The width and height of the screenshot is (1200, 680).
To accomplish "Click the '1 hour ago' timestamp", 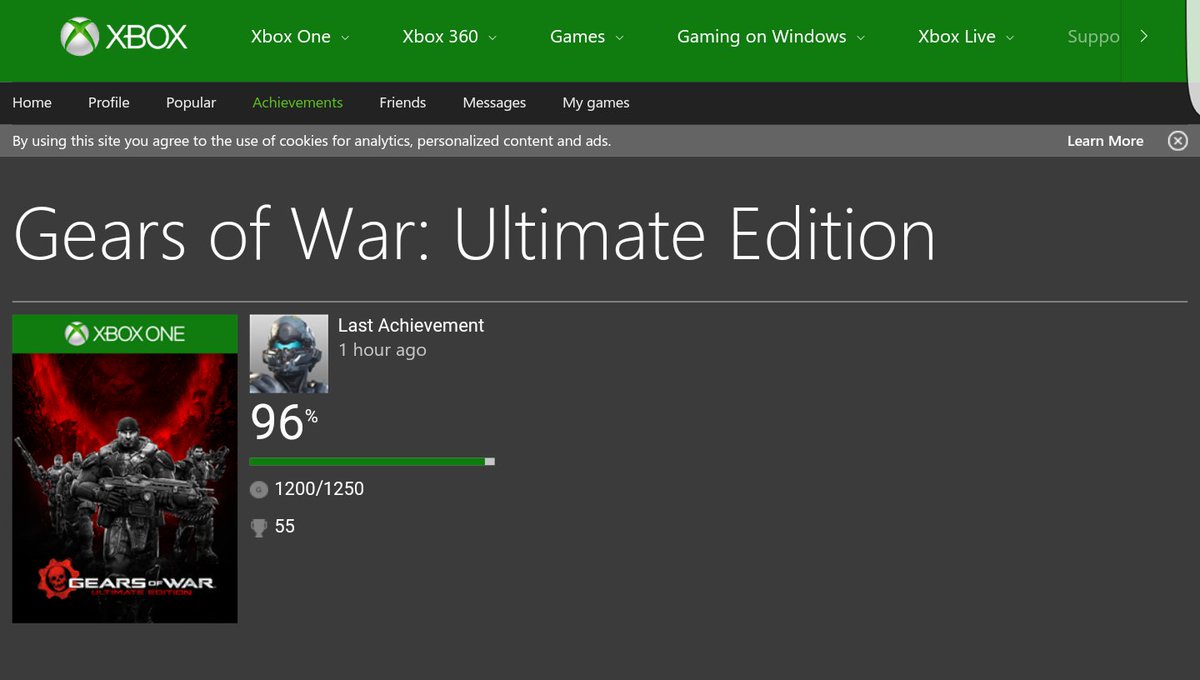I will 382,350.
